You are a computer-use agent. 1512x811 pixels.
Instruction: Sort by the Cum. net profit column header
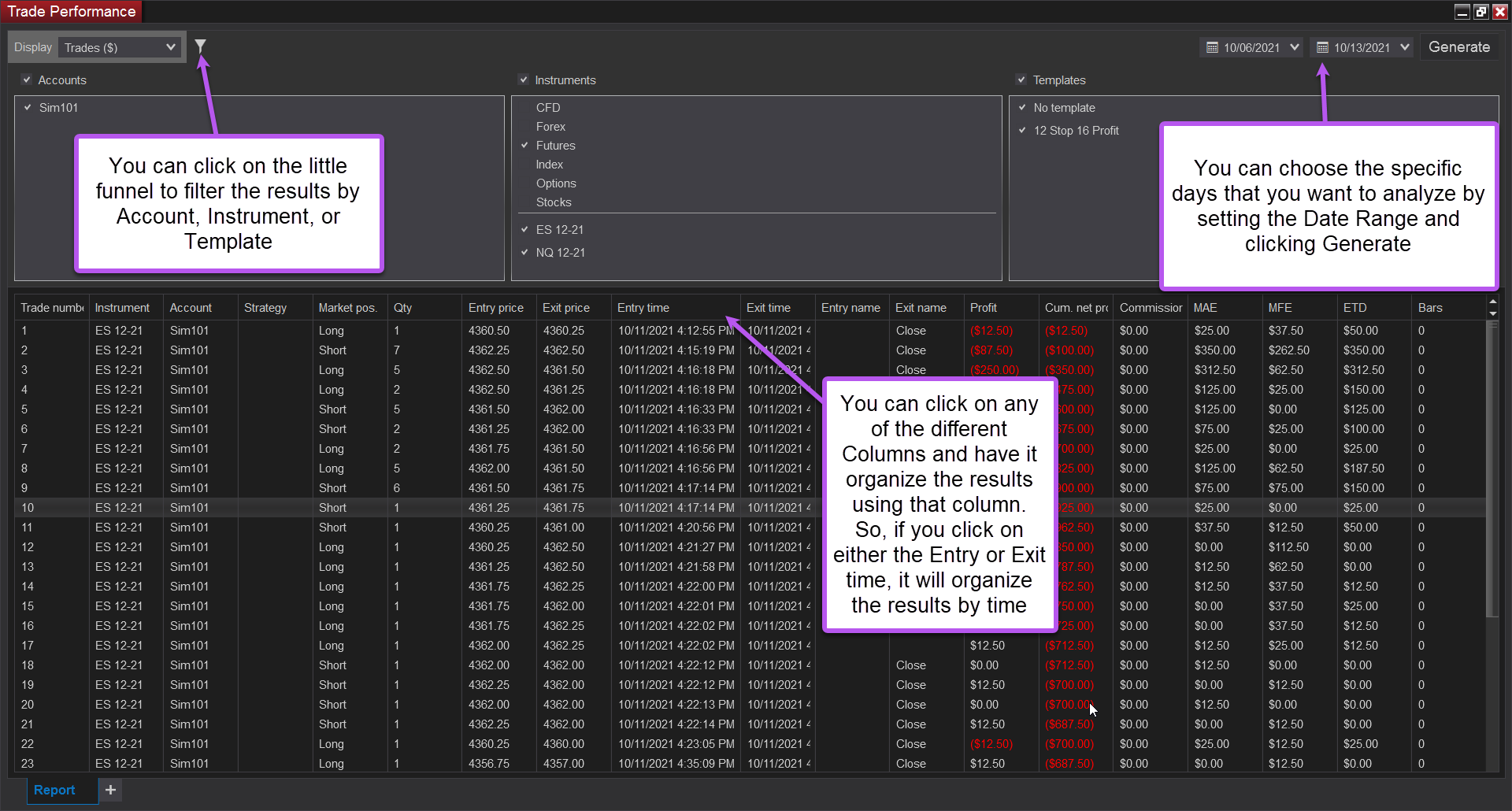[1077, 308]
